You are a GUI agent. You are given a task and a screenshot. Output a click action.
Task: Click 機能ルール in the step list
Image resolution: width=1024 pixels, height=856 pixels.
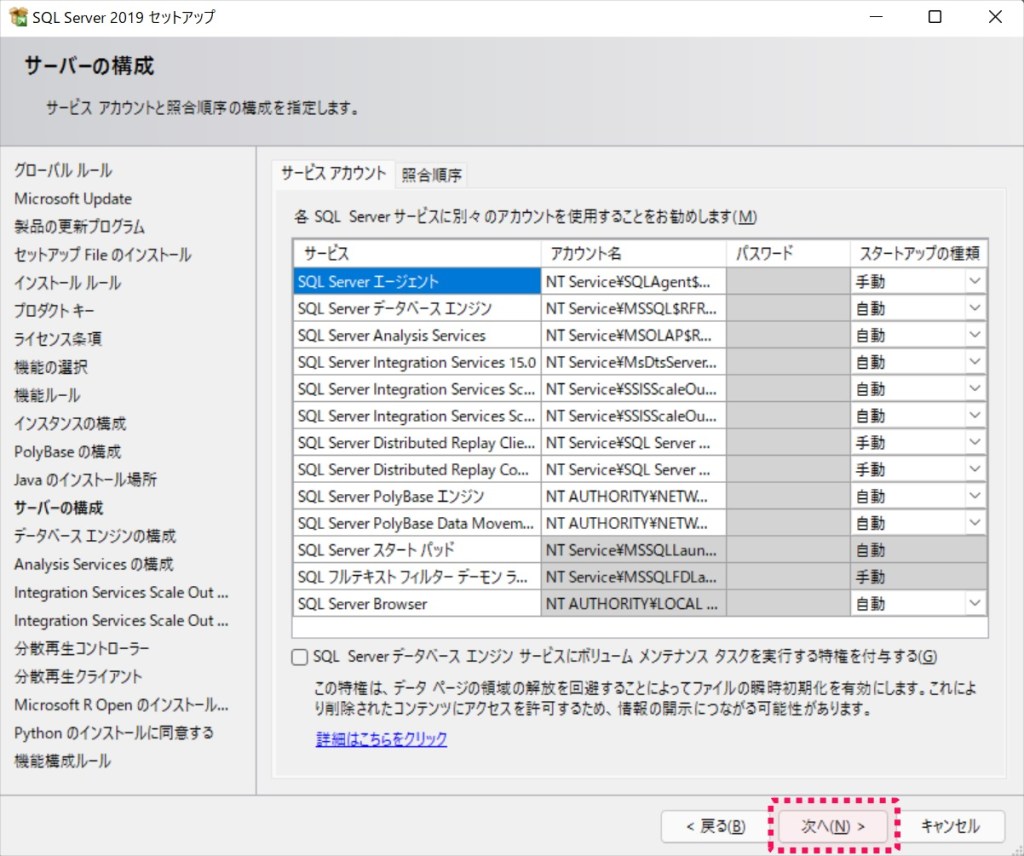tap(47, 395)
